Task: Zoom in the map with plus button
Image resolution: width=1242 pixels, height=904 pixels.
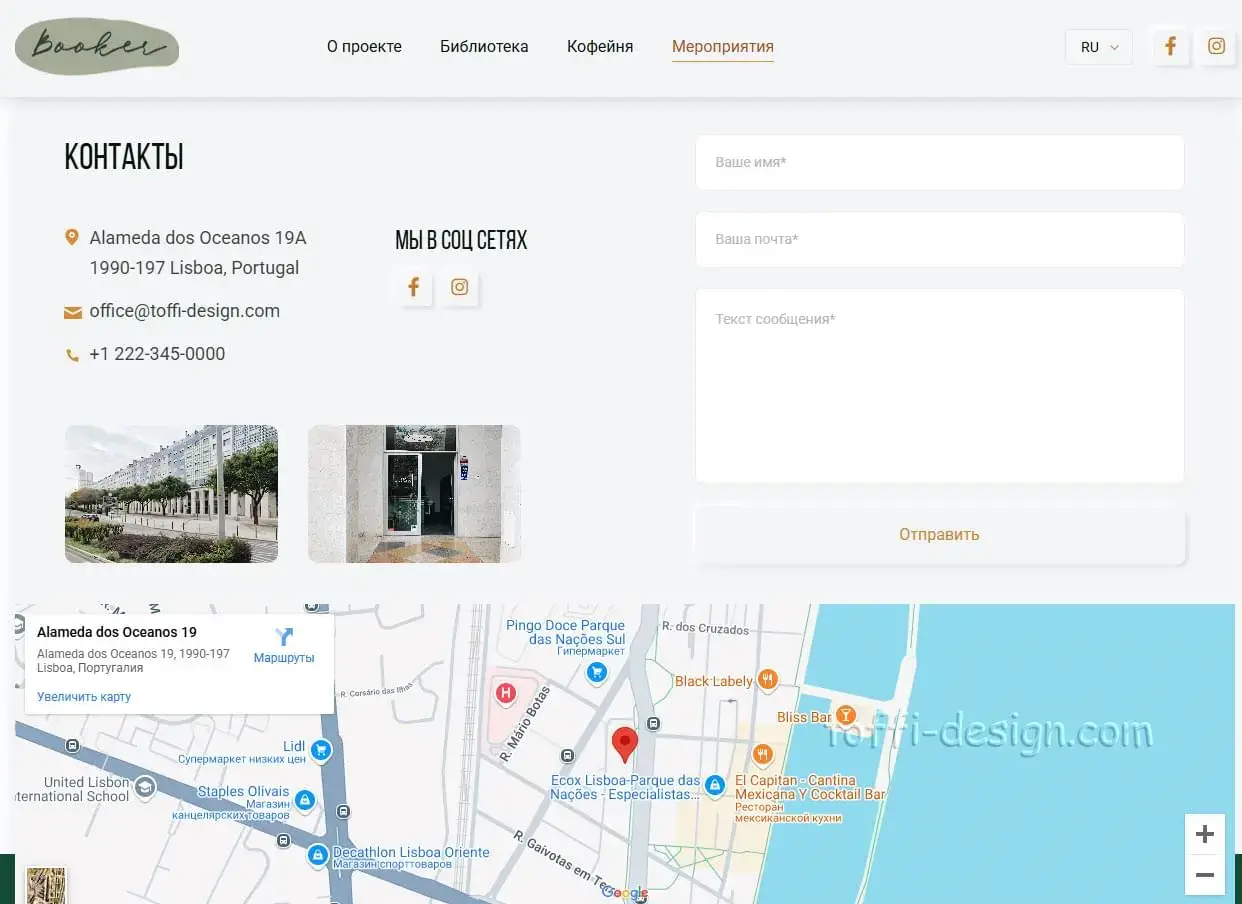Action: tap(1204, 834)
